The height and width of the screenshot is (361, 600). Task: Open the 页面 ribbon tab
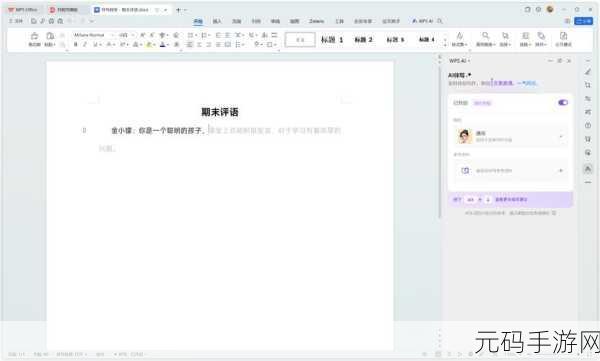(x=236, y=21)
